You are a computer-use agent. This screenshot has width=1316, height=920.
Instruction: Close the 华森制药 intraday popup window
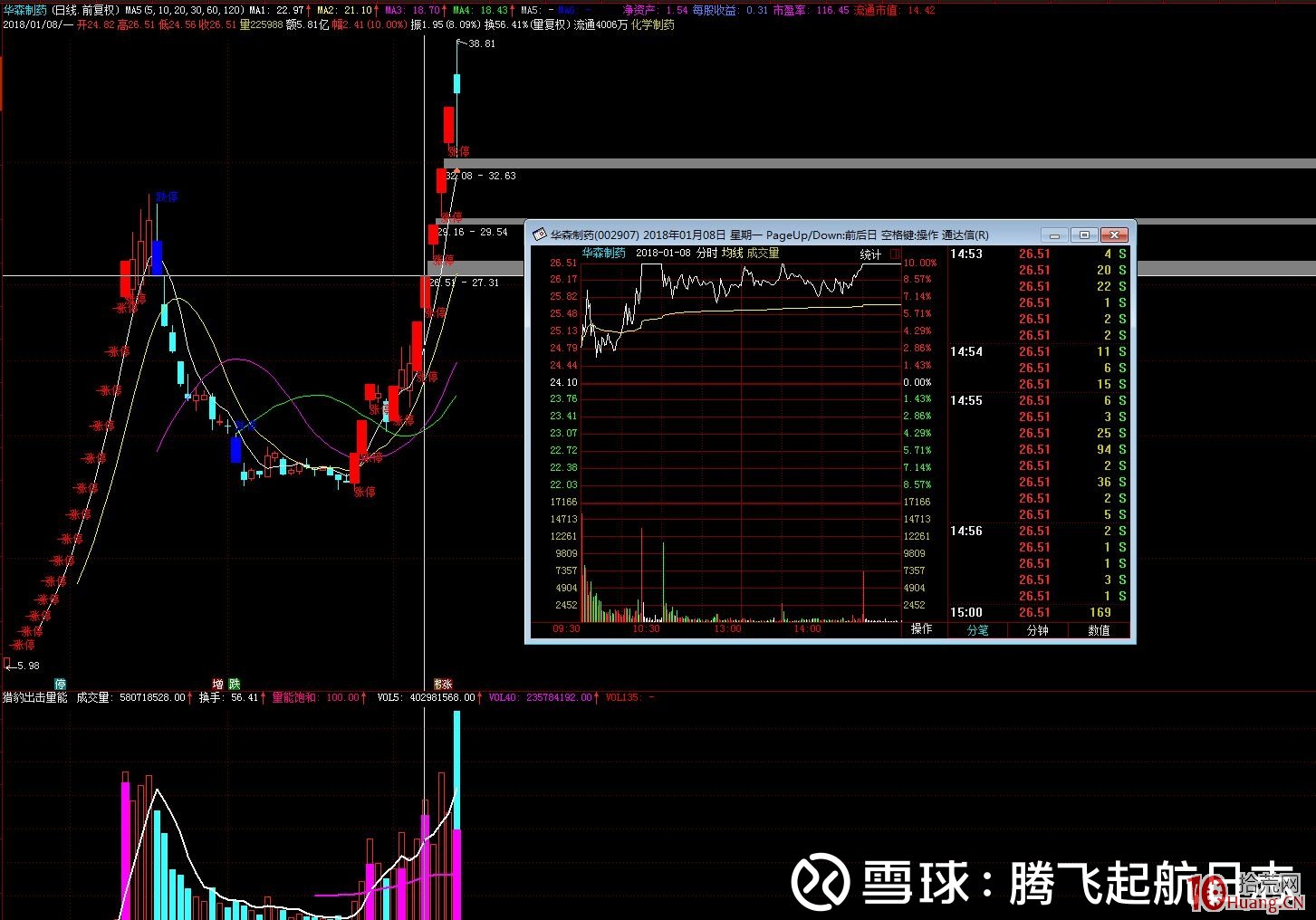tap(1114, 235)
